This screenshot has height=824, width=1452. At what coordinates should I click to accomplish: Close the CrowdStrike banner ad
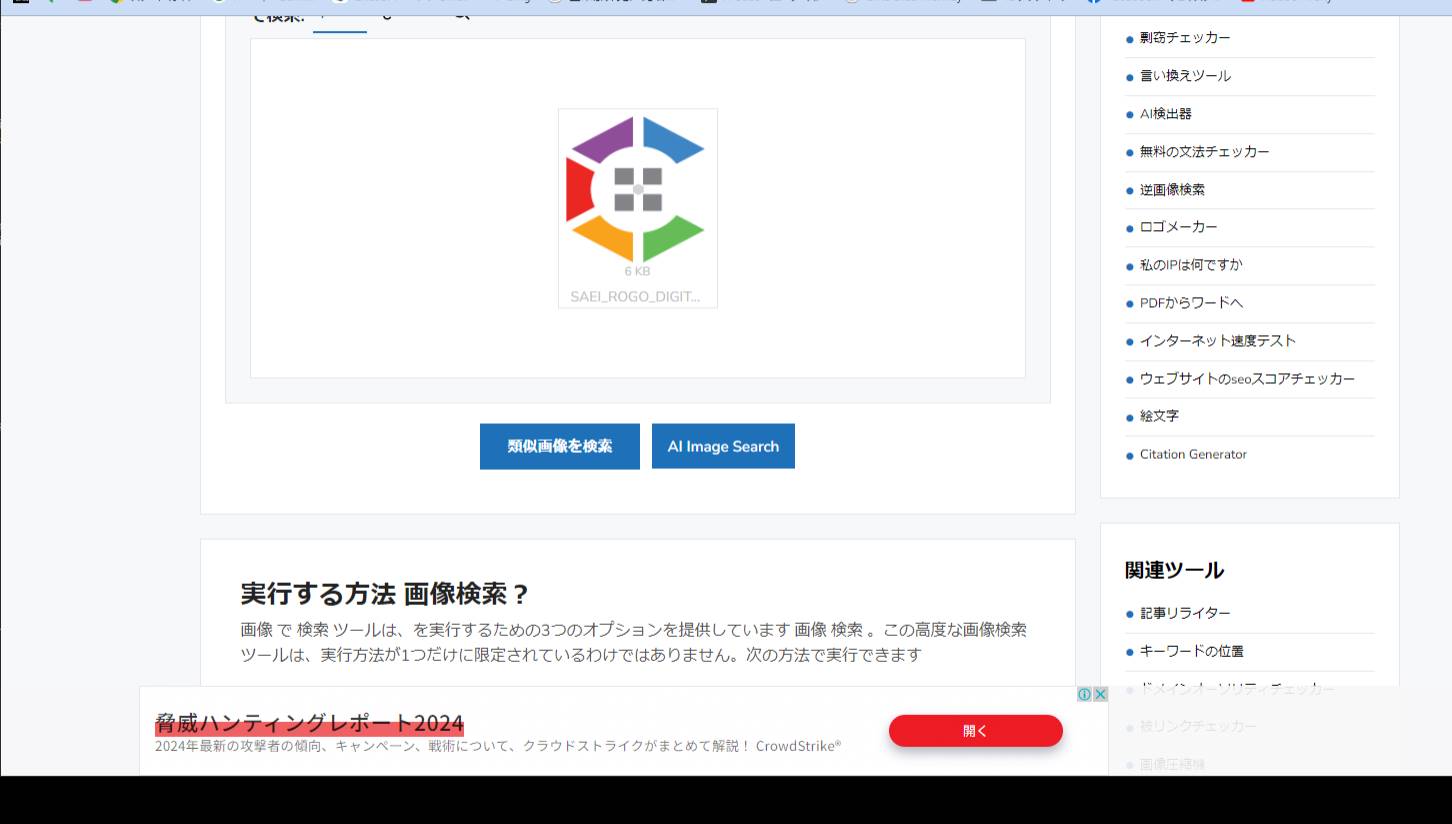pos(1100,694)
